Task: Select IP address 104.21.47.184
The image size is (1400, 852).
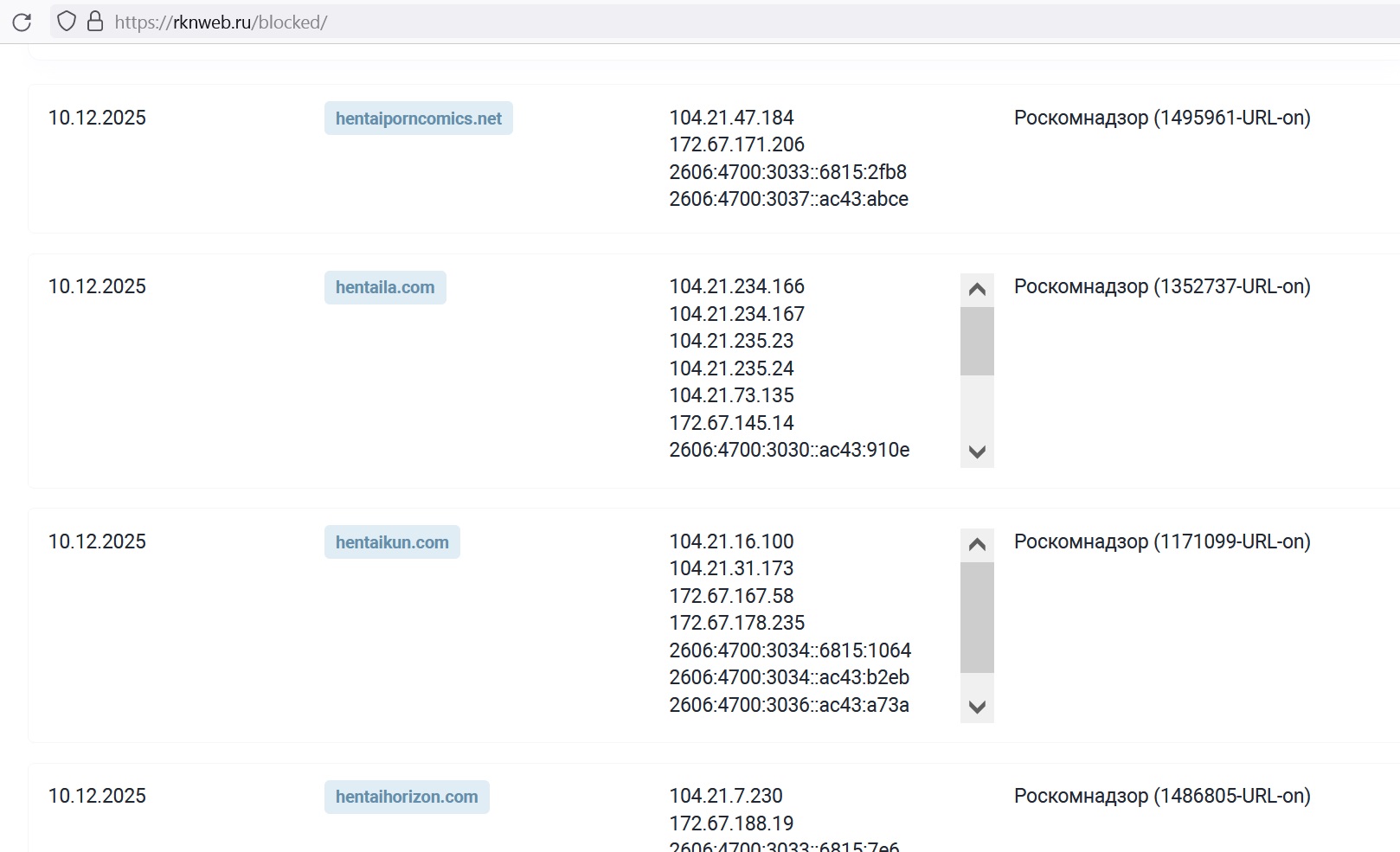Action: point(731,118)
